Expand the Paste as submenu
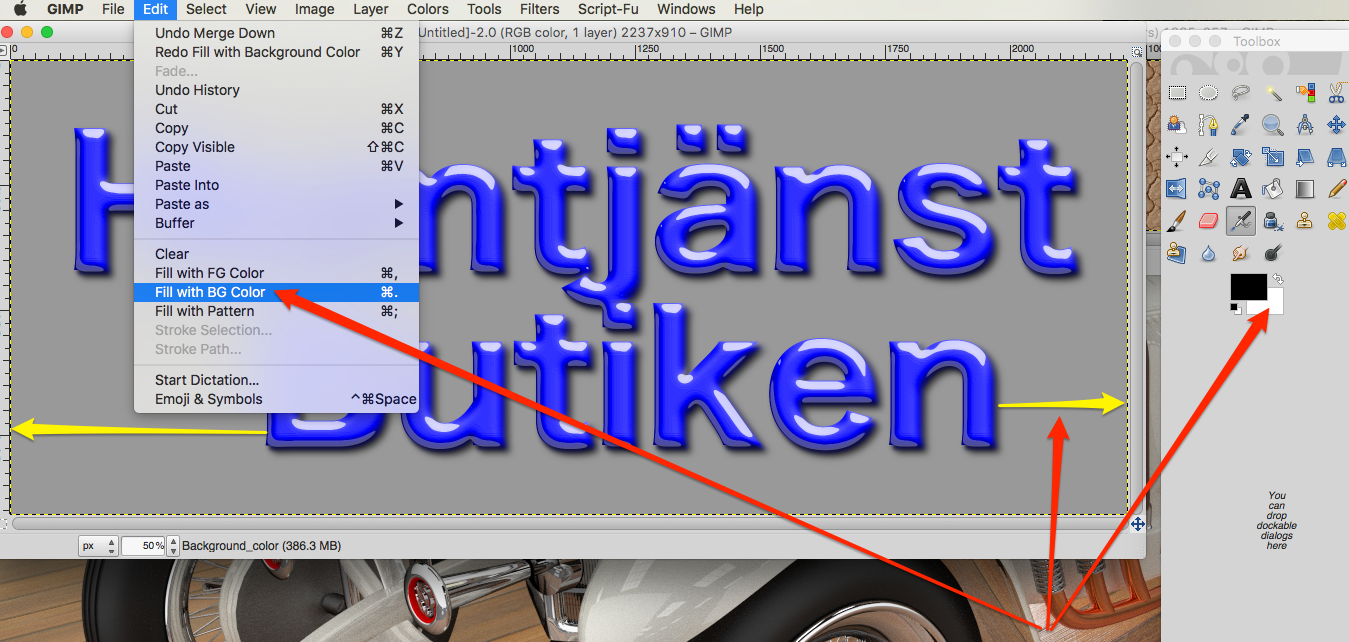The image size is (1349, 642). [278, 204]
